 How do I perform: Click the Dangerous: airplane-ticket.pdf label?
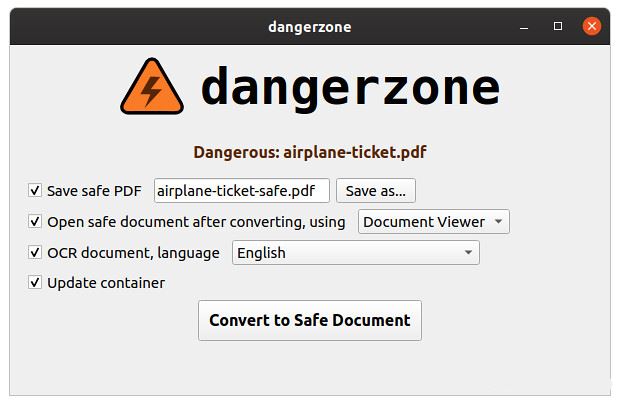pos(310,153)
